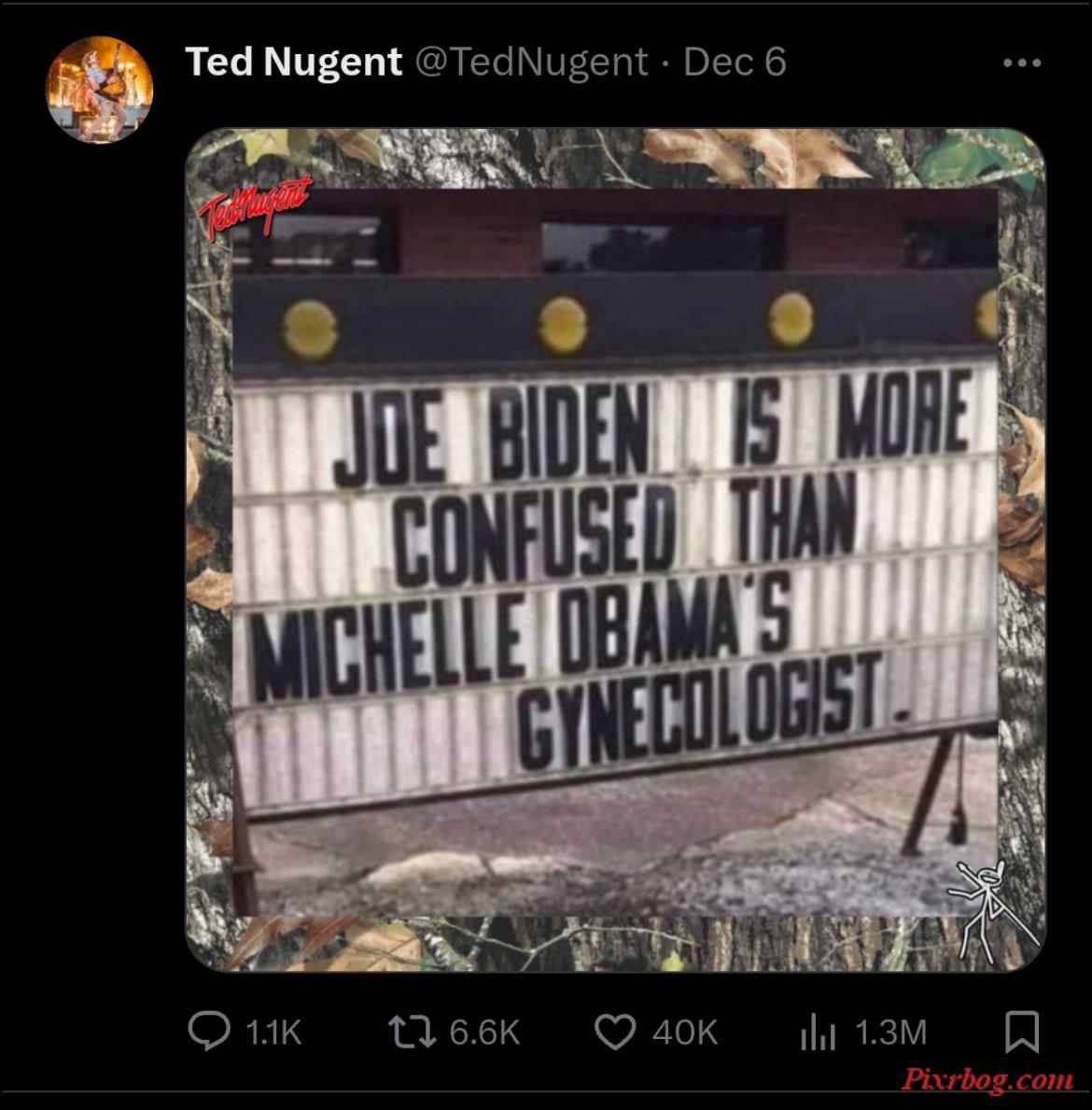The image size is (1092, 1110).
Task: Click the 40K likes count
Action: pos(684,1033)
